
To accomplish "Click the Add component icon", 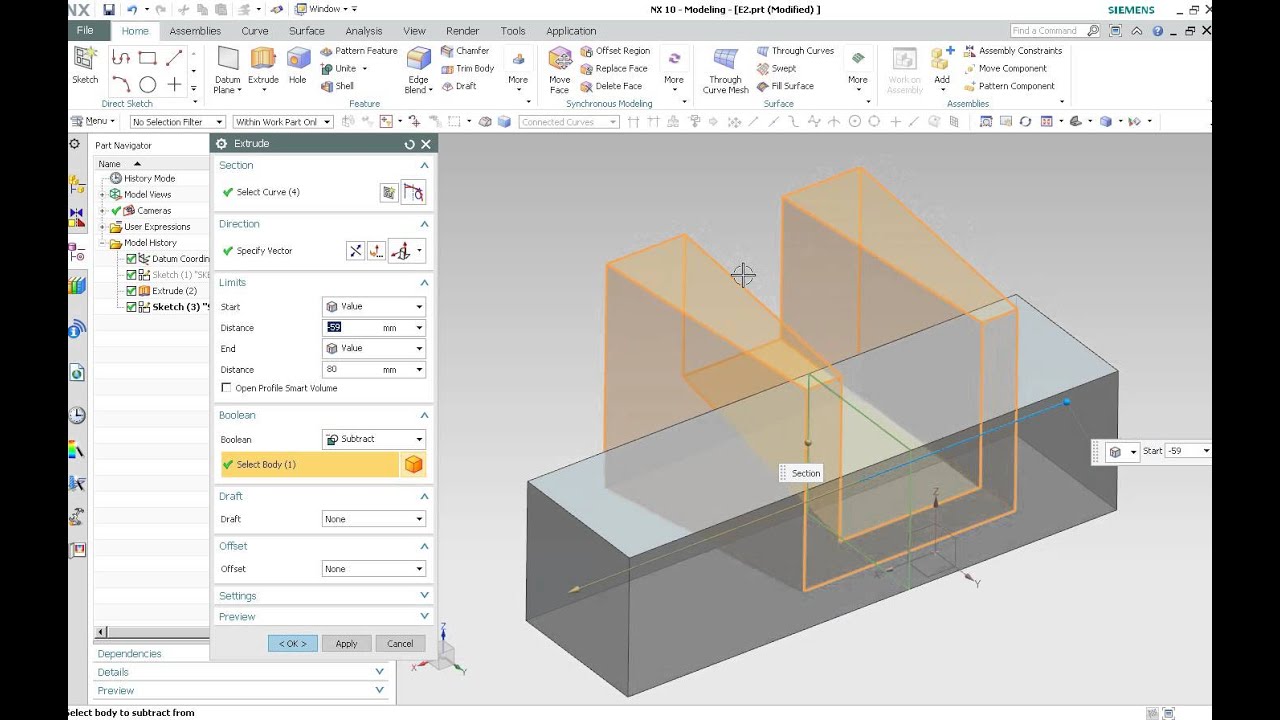I will [x=942, y=66].
